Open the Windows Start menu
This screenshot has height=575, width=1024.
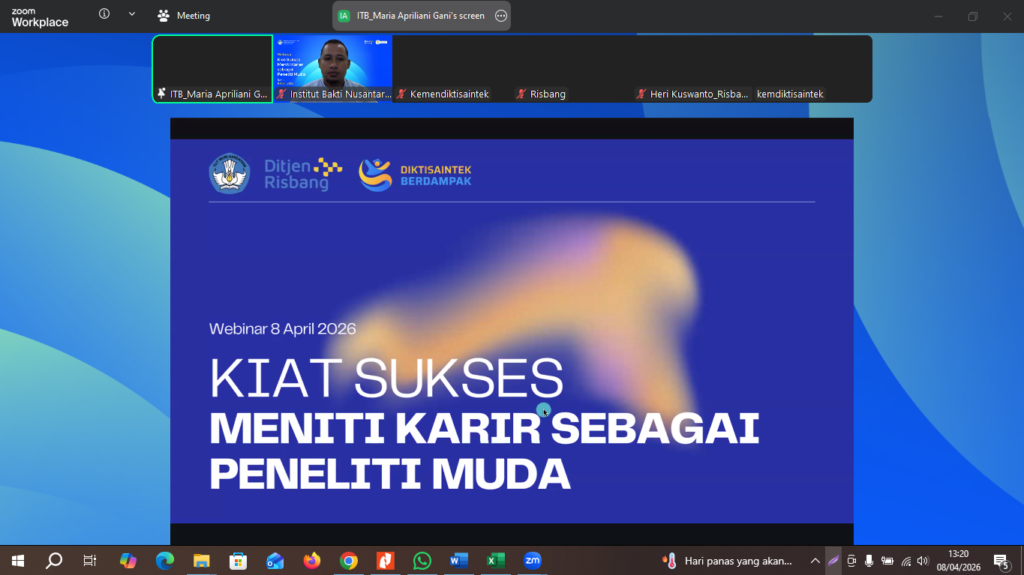(x=18, y=560)
